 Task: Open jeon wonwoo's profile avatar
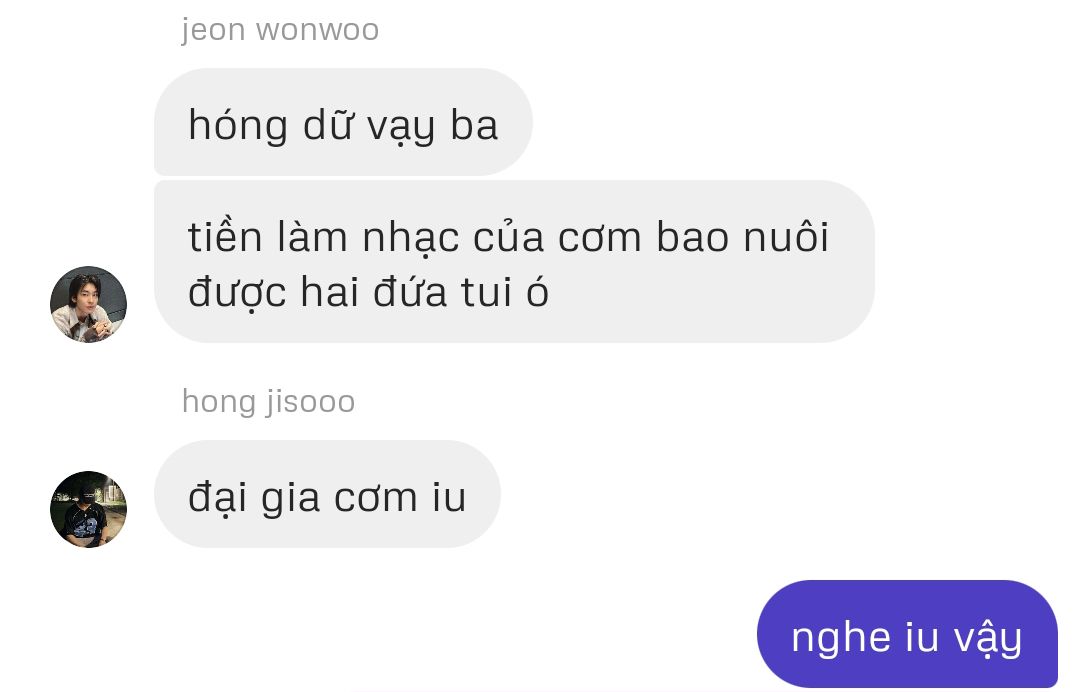(88, 304)
